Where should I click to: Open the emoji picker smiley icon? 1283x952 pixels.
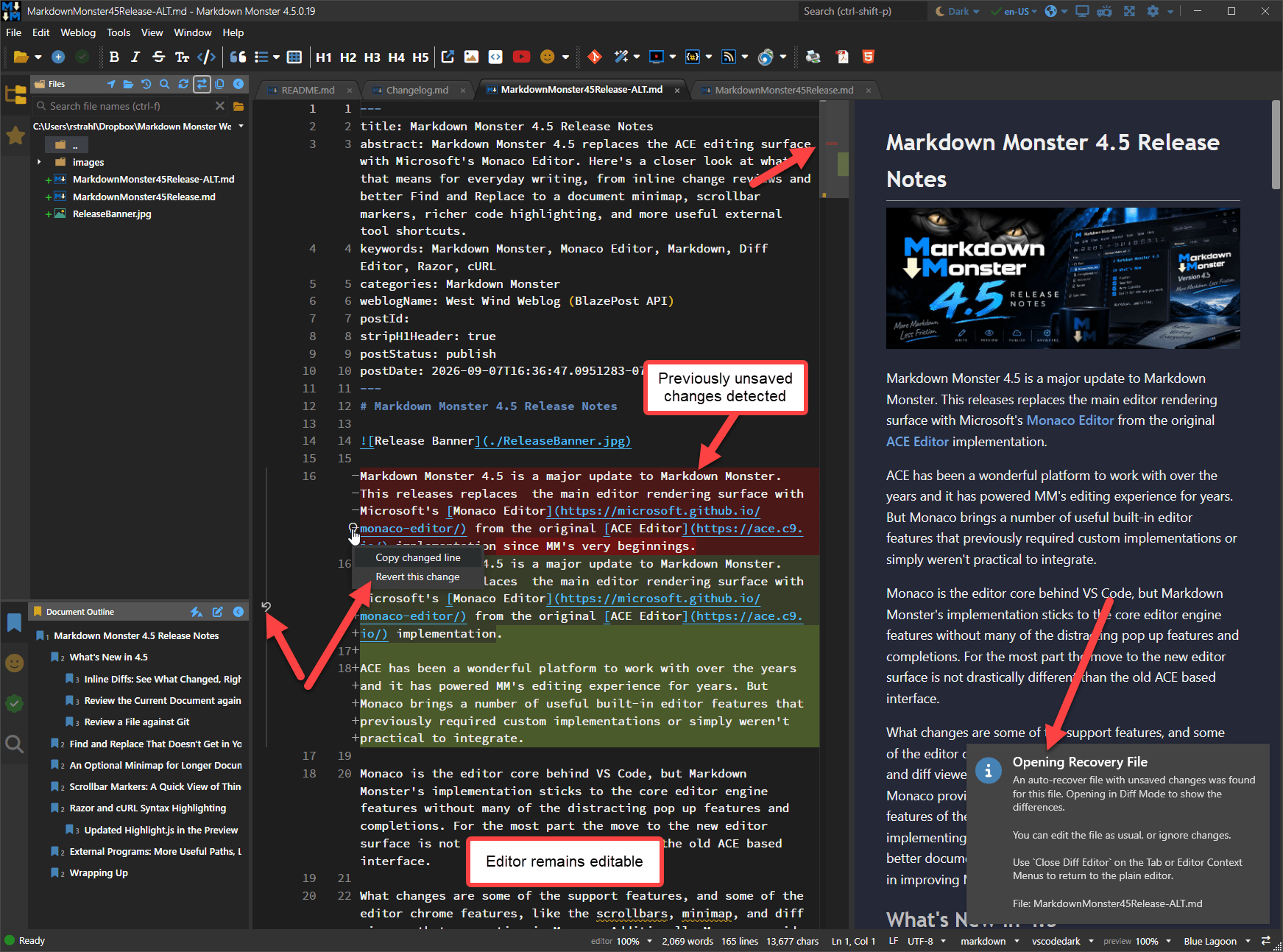[547, 57]
